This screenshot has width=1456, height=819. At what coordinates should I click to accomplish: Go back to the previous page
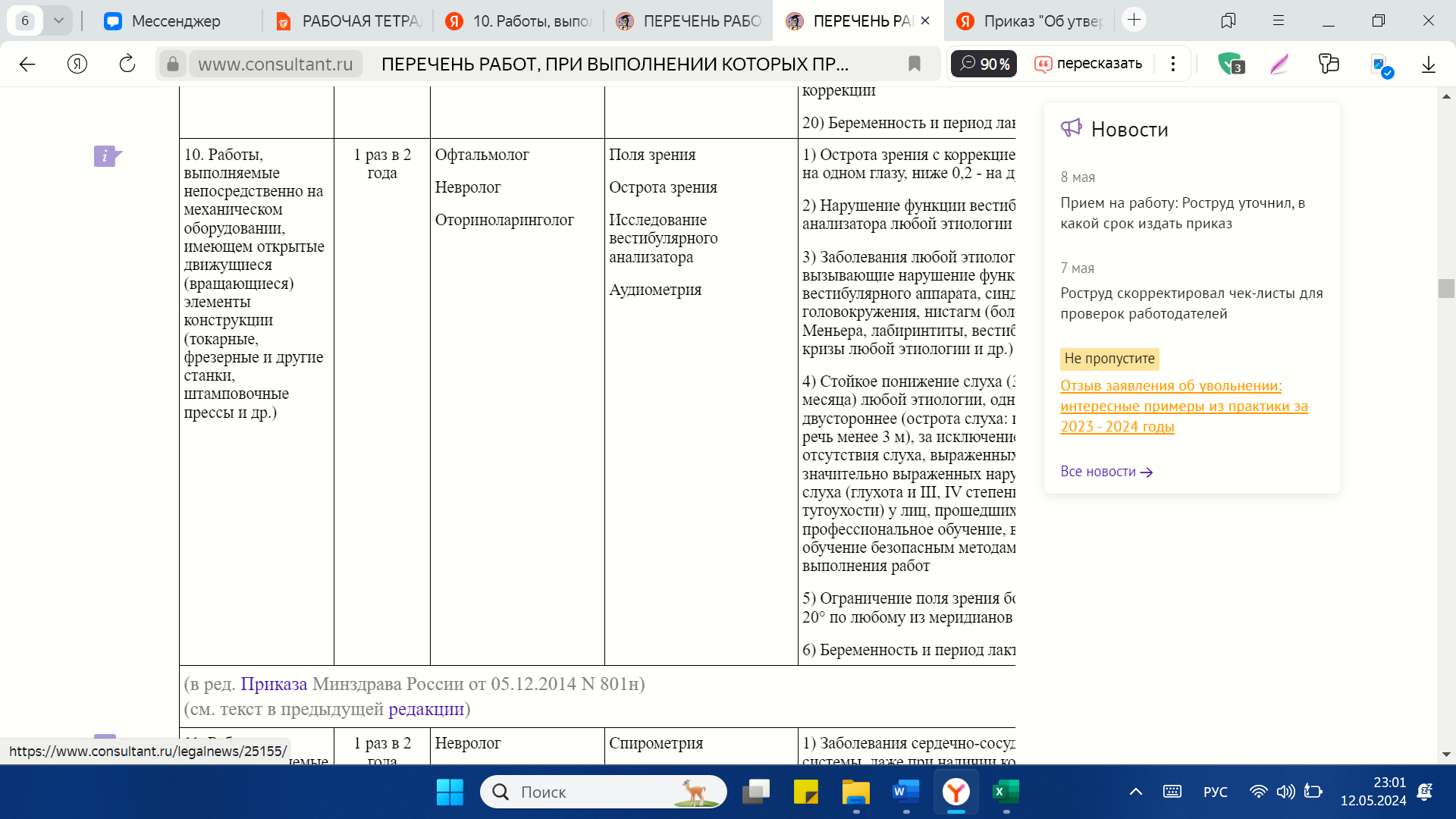coord(27,64)
